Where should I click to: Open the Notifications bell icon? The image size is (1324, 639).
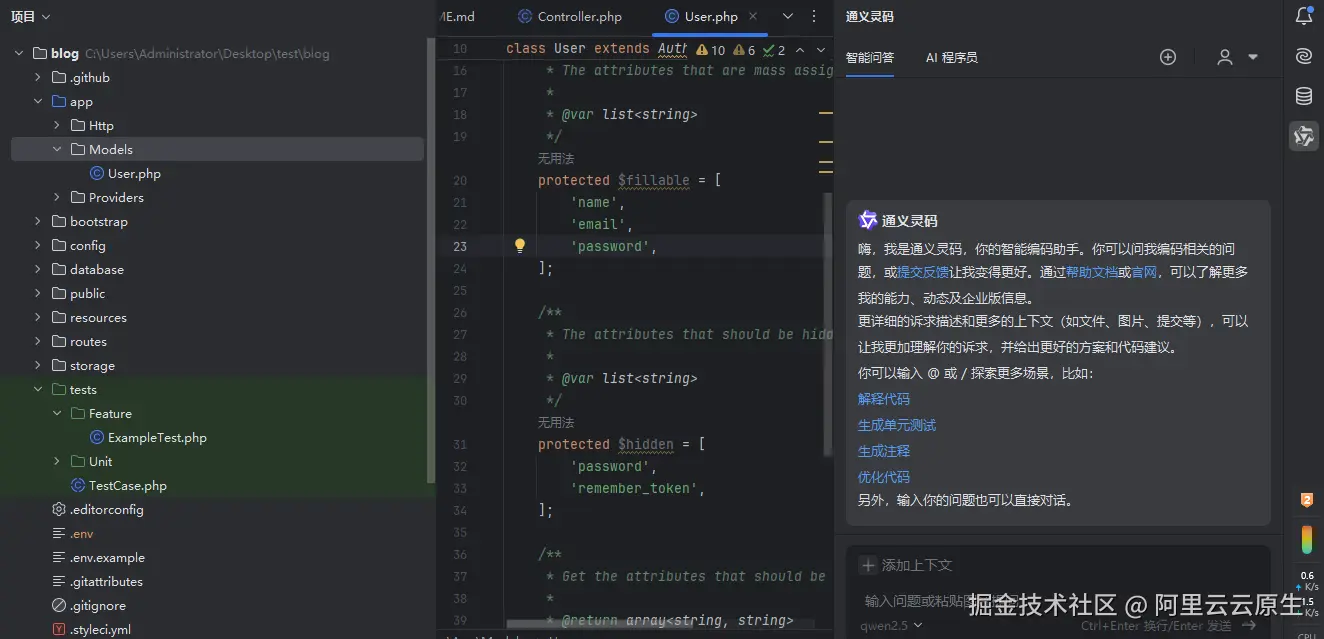1303,16
